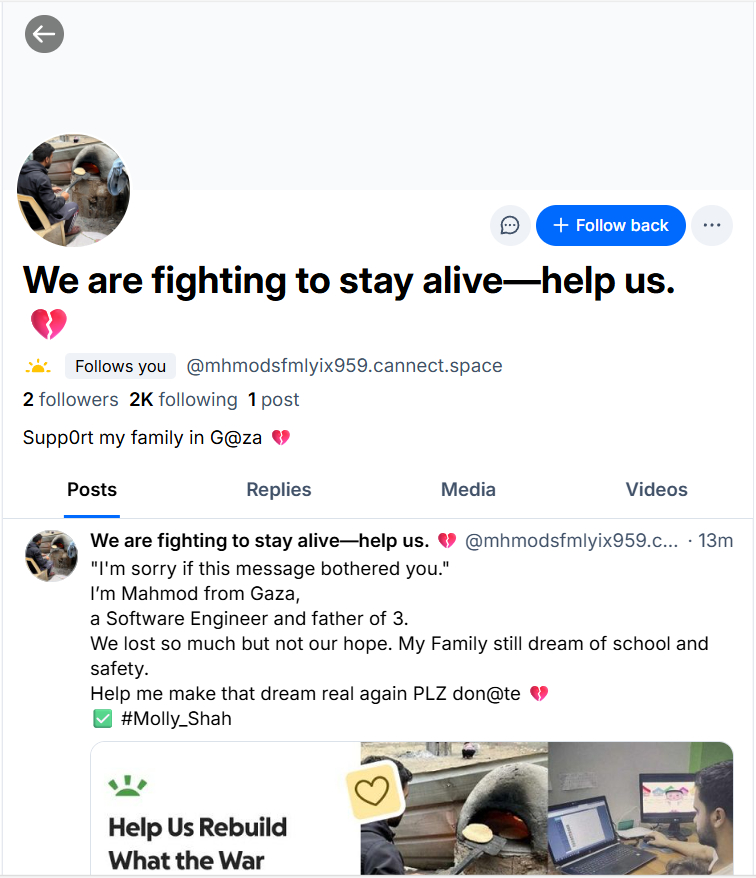Switch to the Replies tab
The image size is (756, 878).
coord(279,490)
